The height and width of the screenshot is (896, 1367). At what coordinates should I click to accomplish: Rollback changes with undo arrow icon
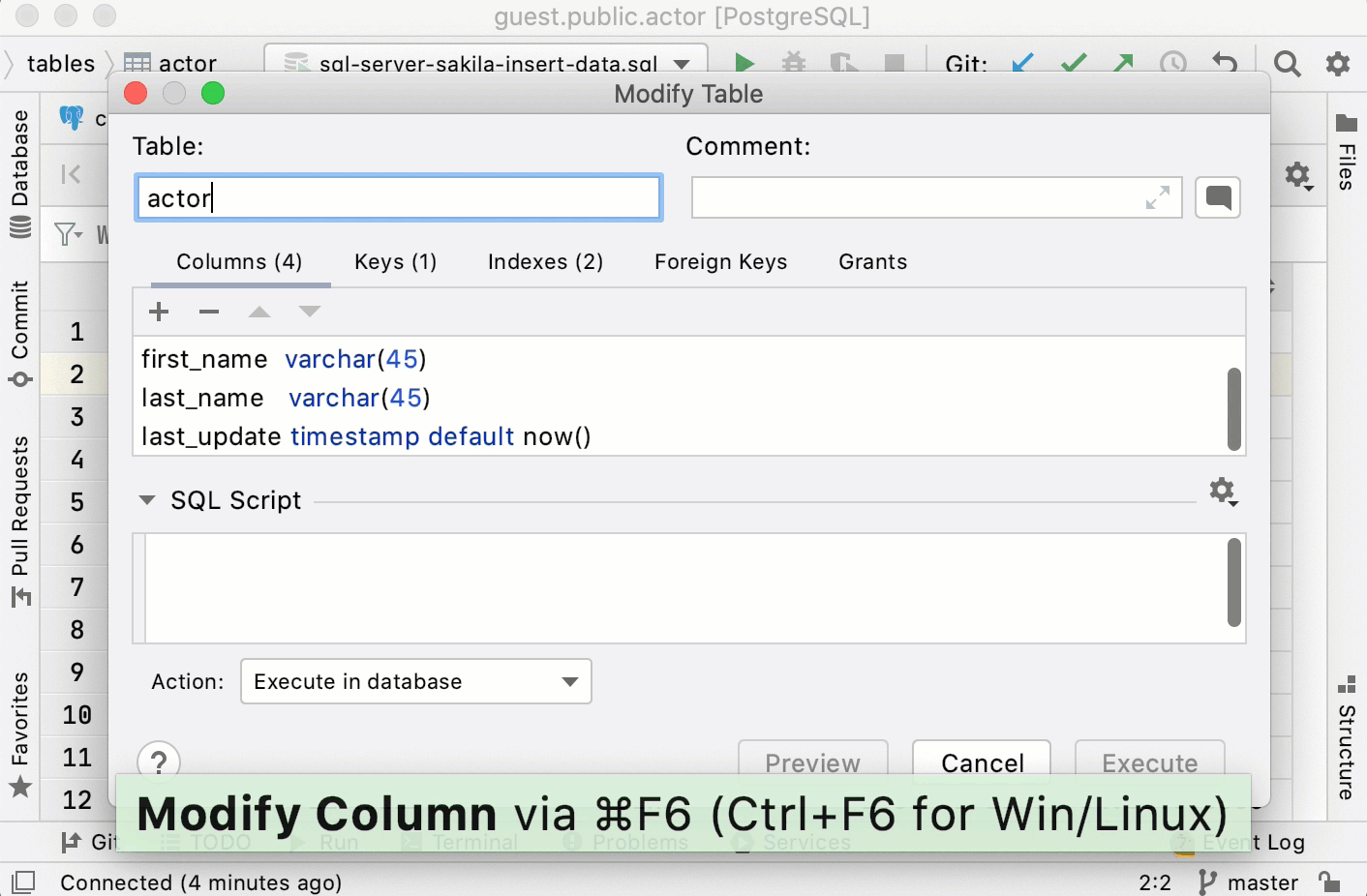tap(1225, 64)
